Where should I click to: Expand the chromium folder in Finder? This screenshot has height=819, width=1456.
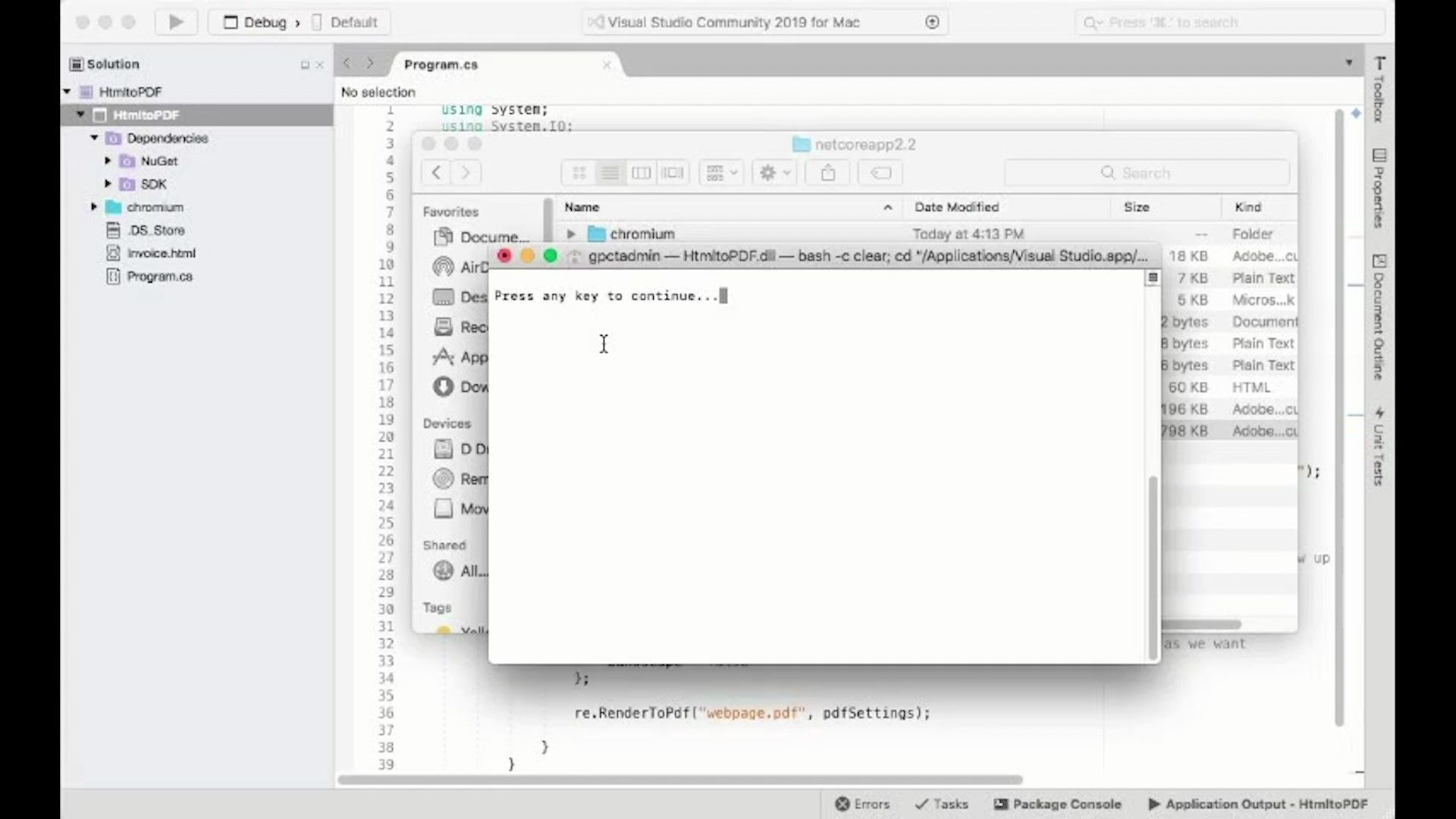(571, 234)
